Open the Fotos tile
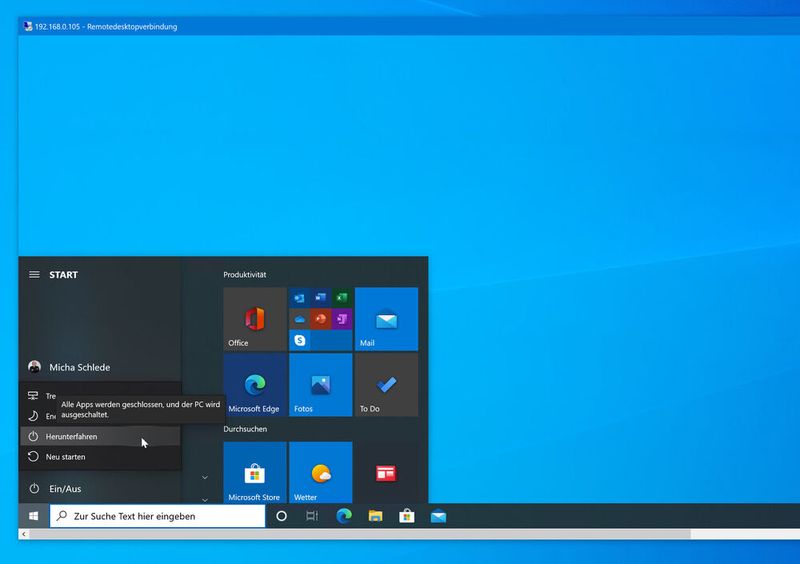 coord(320,385)
